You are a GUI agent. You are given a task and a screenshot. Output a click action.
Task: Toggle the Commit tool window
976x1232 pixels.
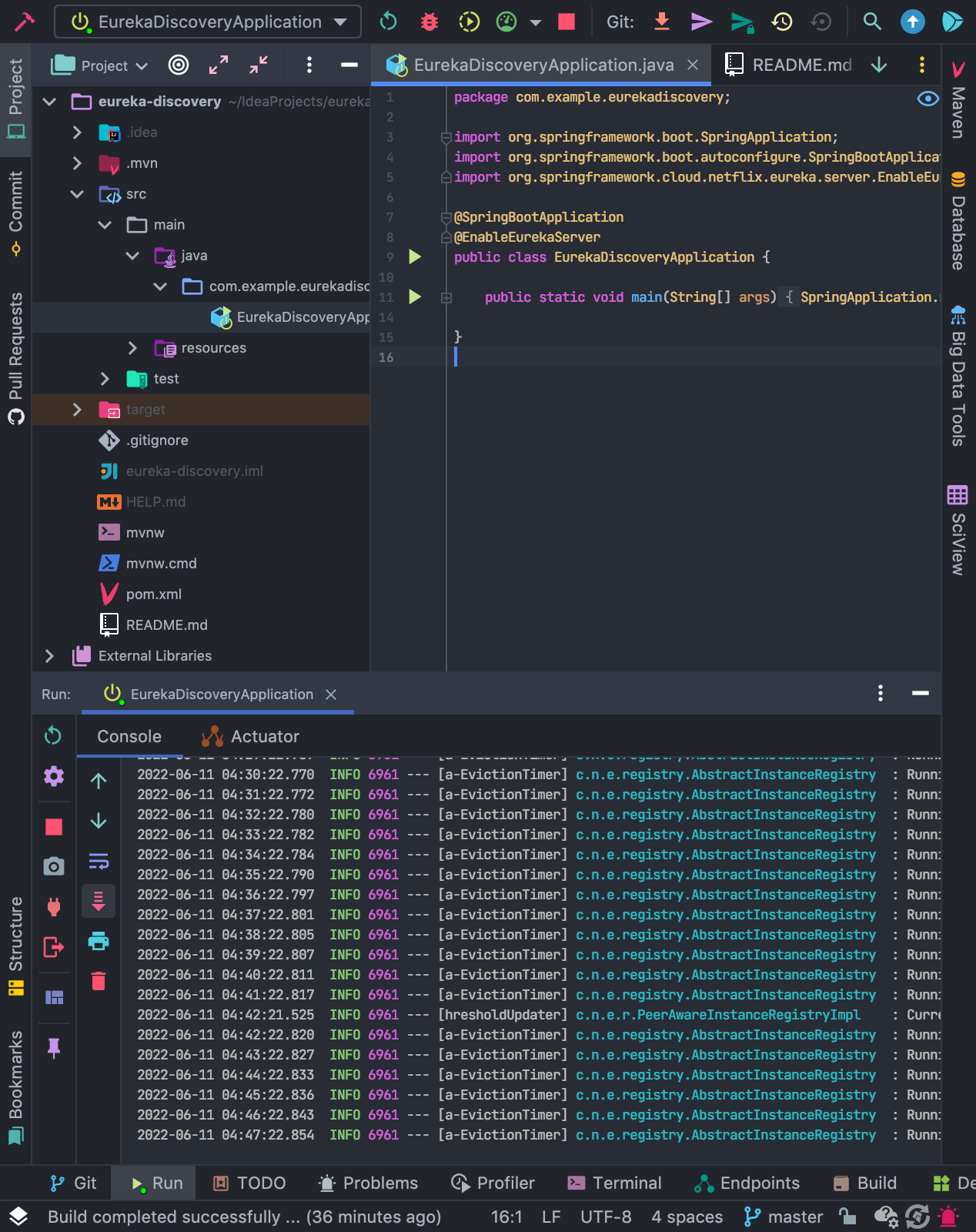(x=15, y=213)
